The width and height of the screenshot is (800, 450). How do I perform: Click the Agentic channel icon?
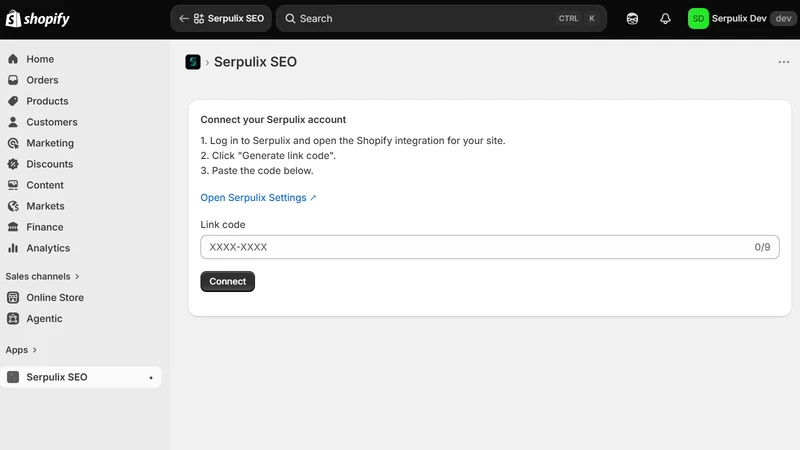coord(13,318)
